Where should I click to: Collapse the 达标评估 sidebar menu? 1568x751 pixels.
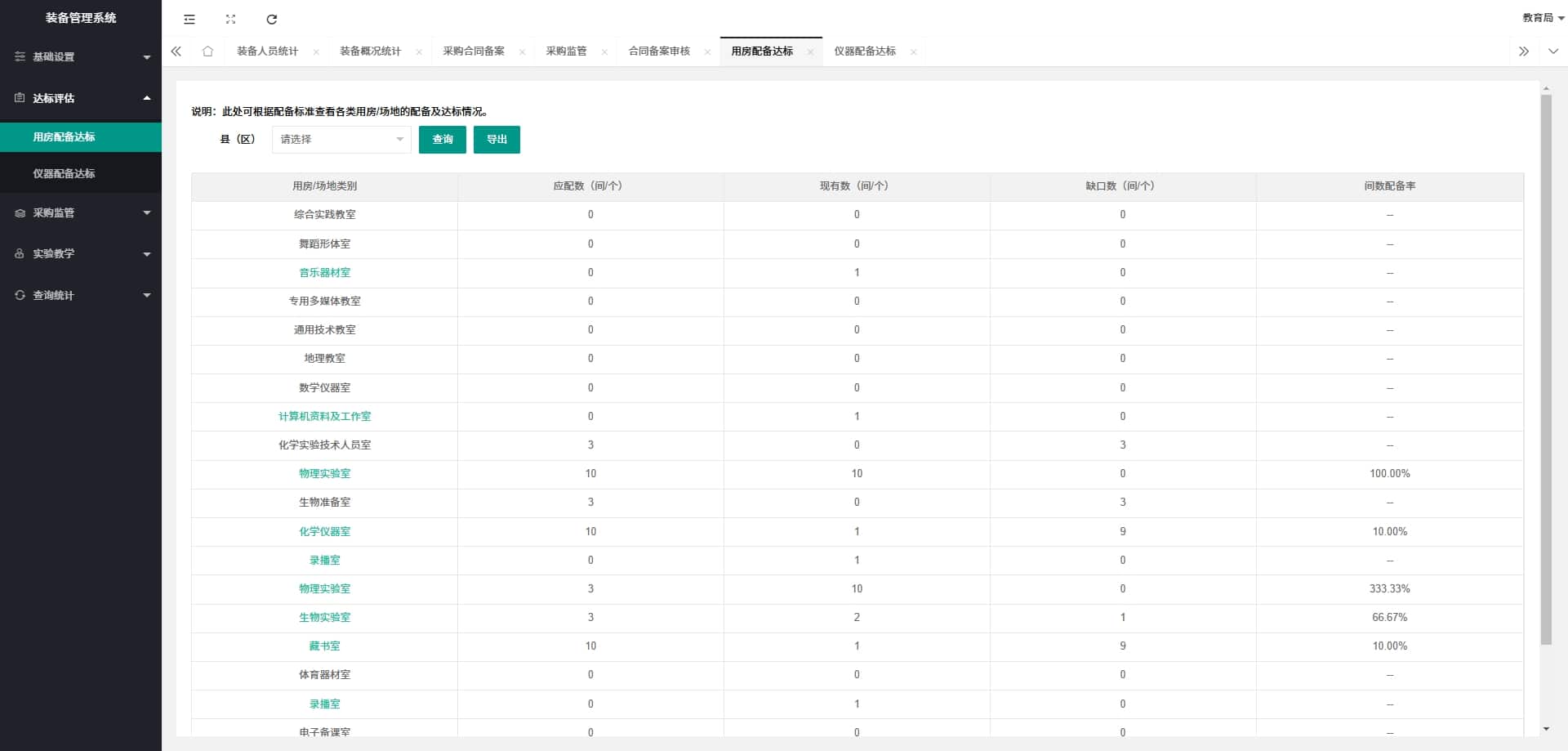pyautogui.click(x=81, y=98)
